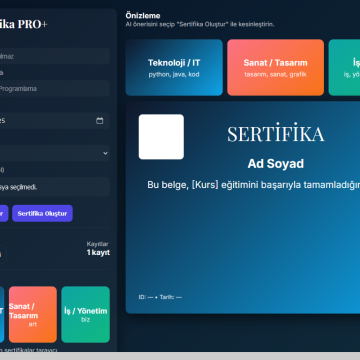Click the 1 kayıt records count
Image resolution: width=360 pixels, height=360 pixels.
point(98,253)
